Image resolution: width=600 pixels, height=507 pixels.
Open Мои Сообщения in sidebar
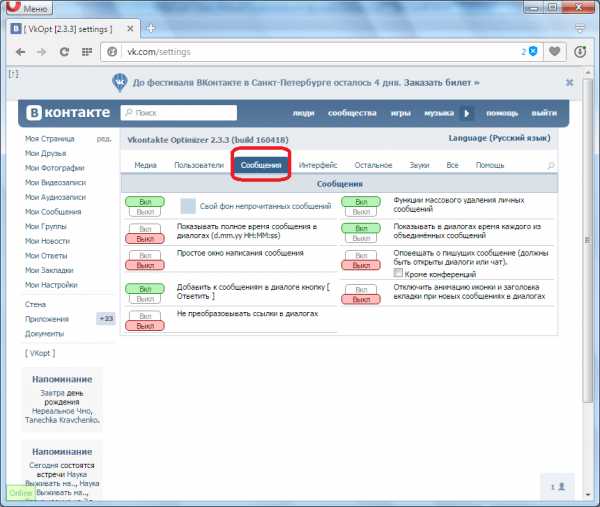tap(53, 212)
